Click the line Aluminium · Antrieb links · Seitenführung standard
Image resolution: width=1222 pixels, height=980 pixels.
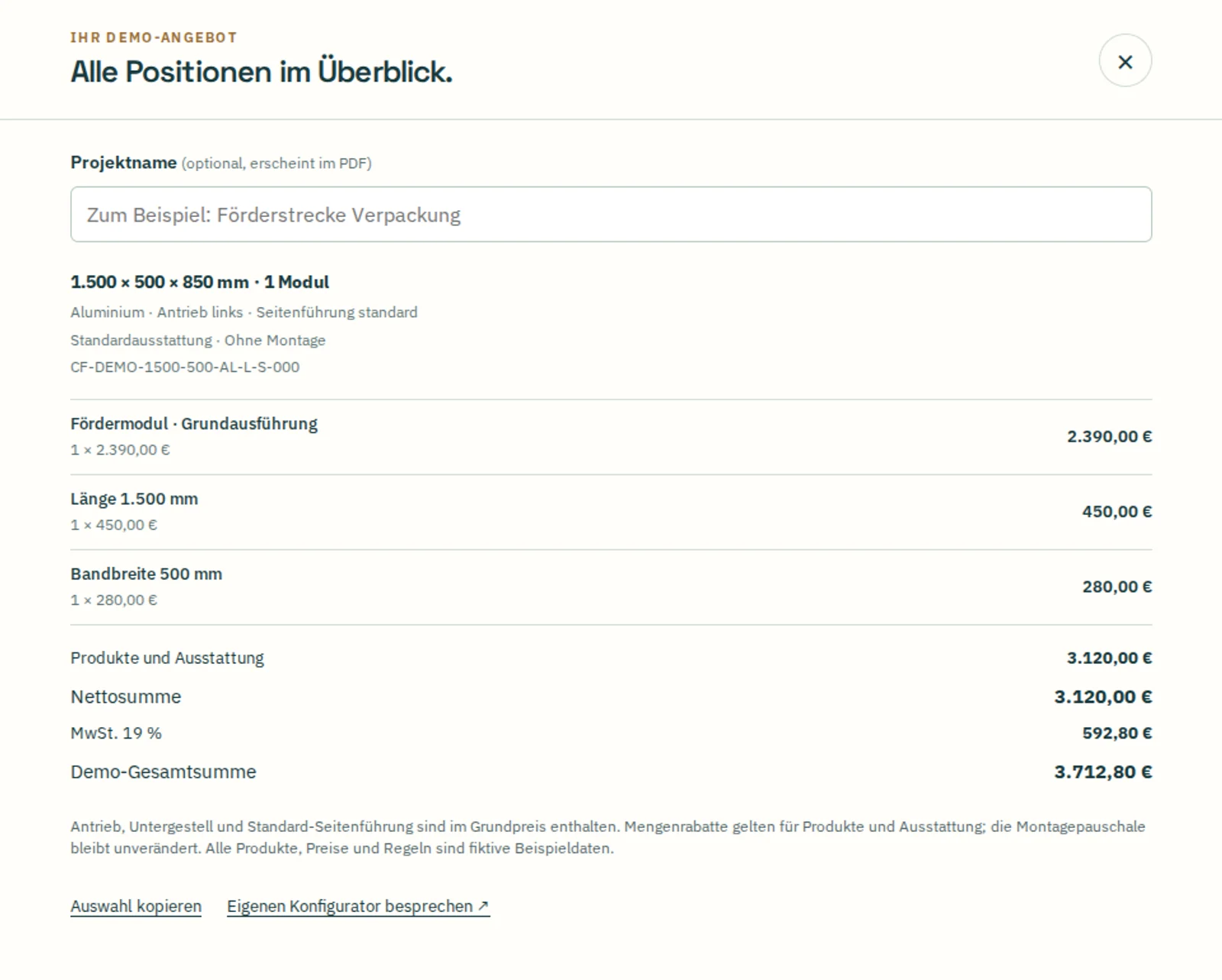point(244,312)
